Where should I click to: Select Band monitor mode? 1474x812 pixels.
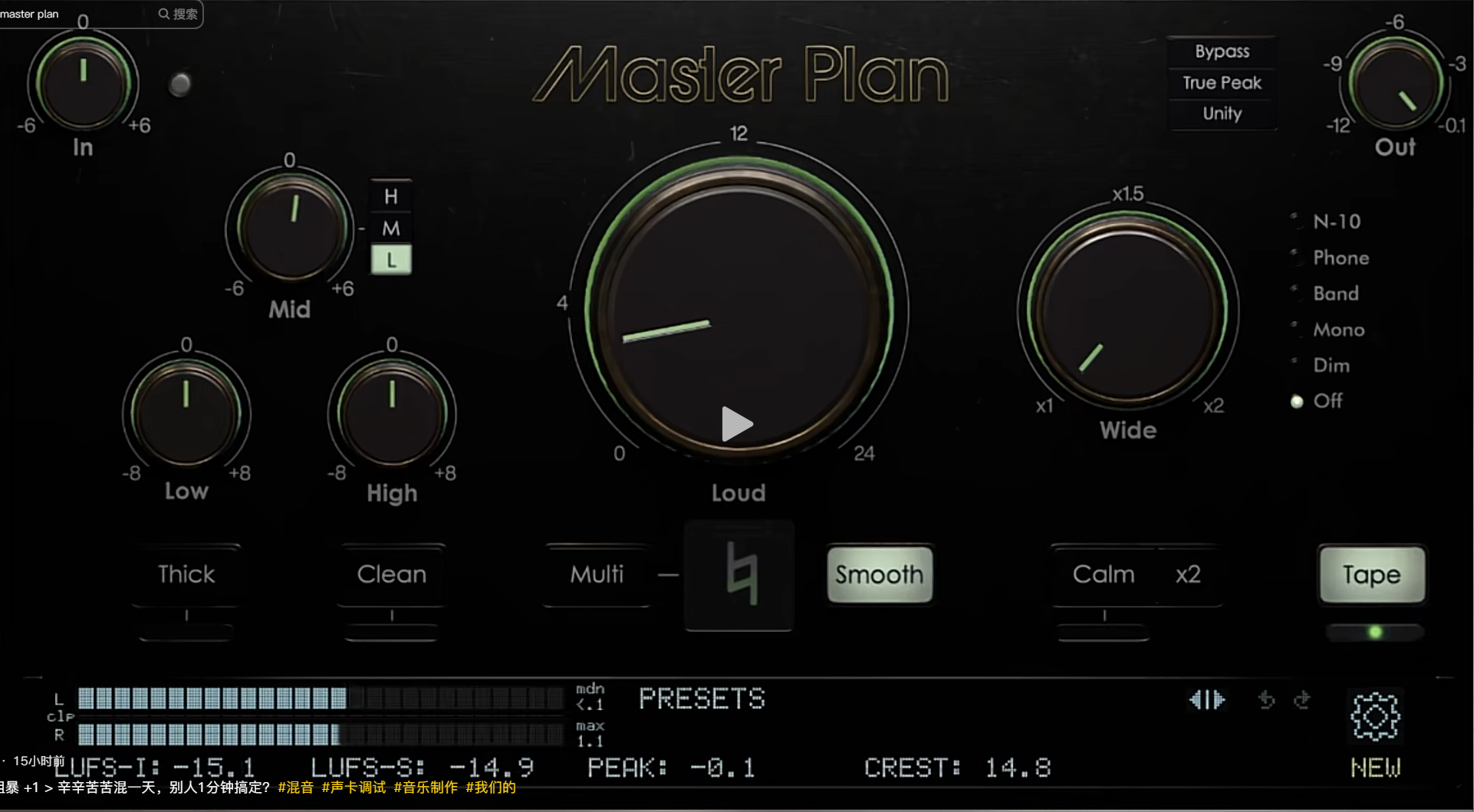pos(1327,294)
